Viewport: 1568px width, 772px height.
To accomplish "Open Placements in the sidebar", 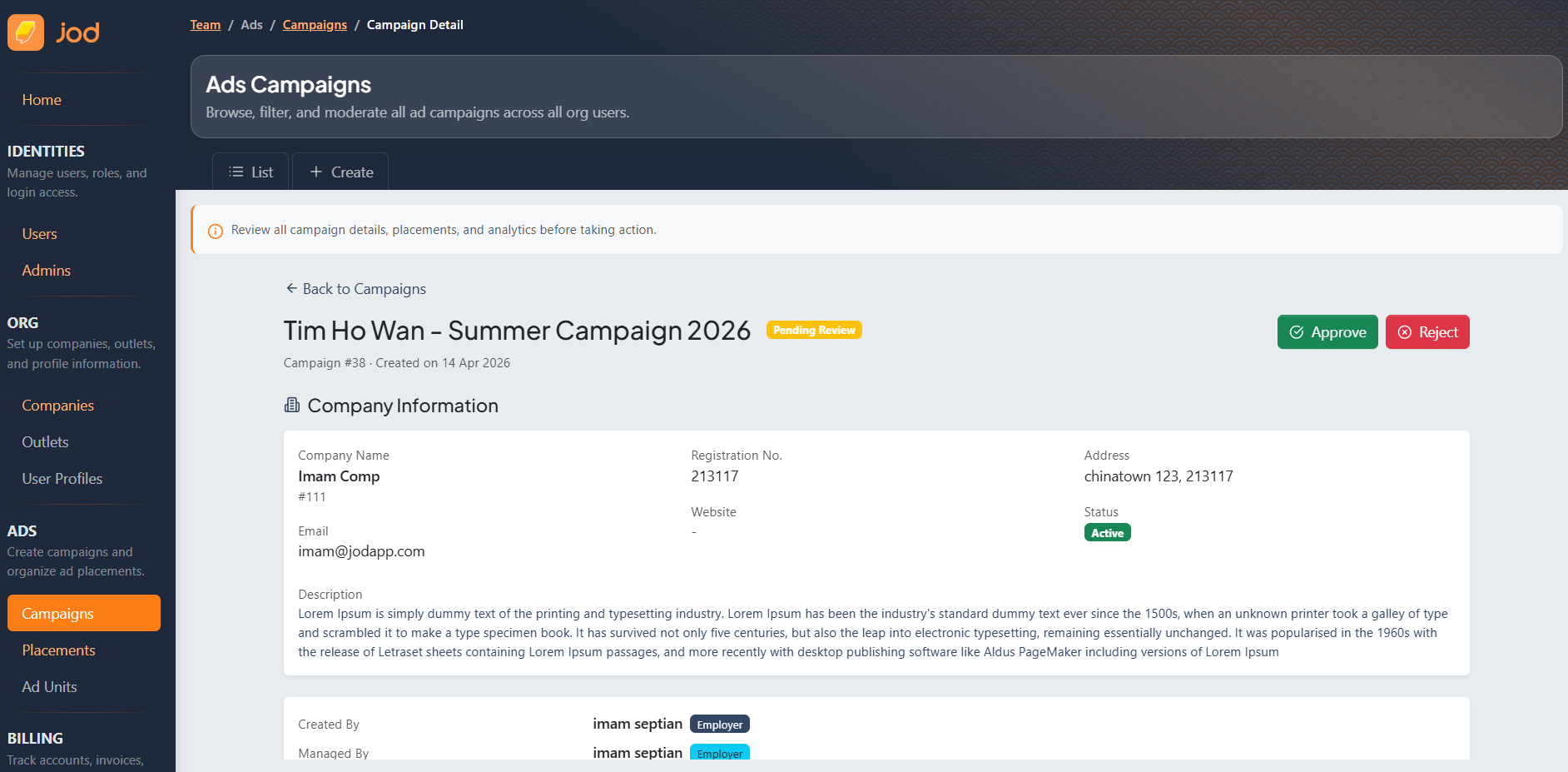I will 58,650.
